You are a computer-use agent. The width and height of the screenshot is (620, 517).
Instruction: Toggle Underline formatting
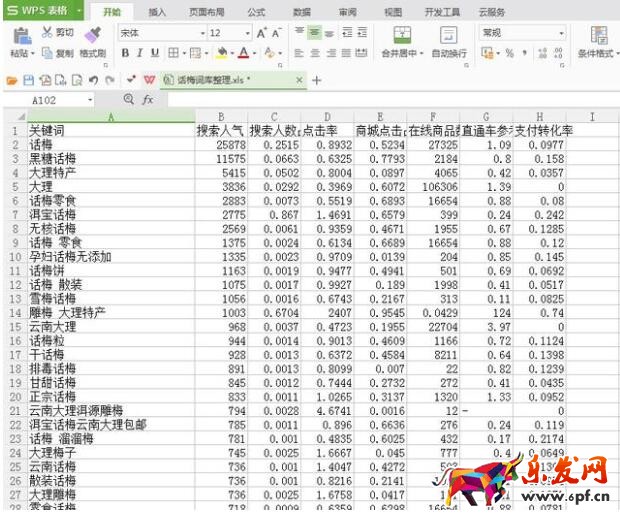pos(155,53)
